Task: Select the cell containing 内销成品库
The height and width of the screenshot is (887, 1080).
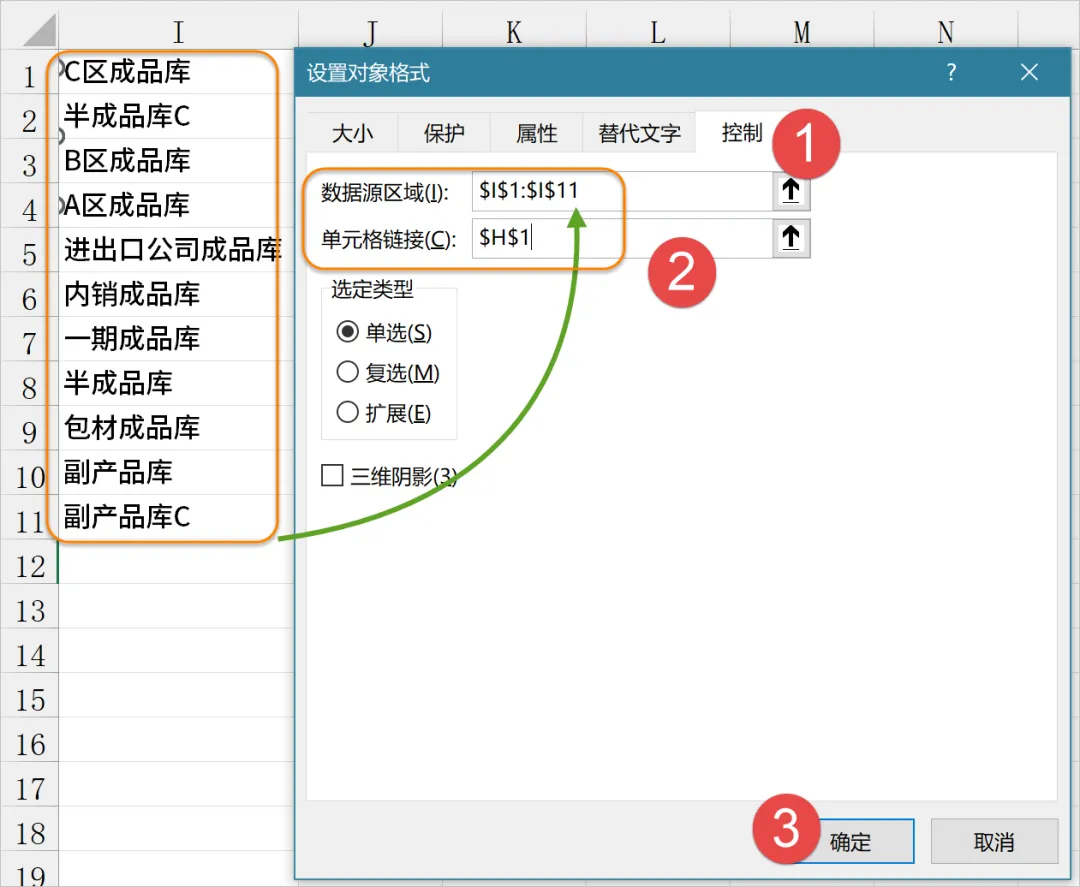Action: pyautogui.click(x=178, y=294)
